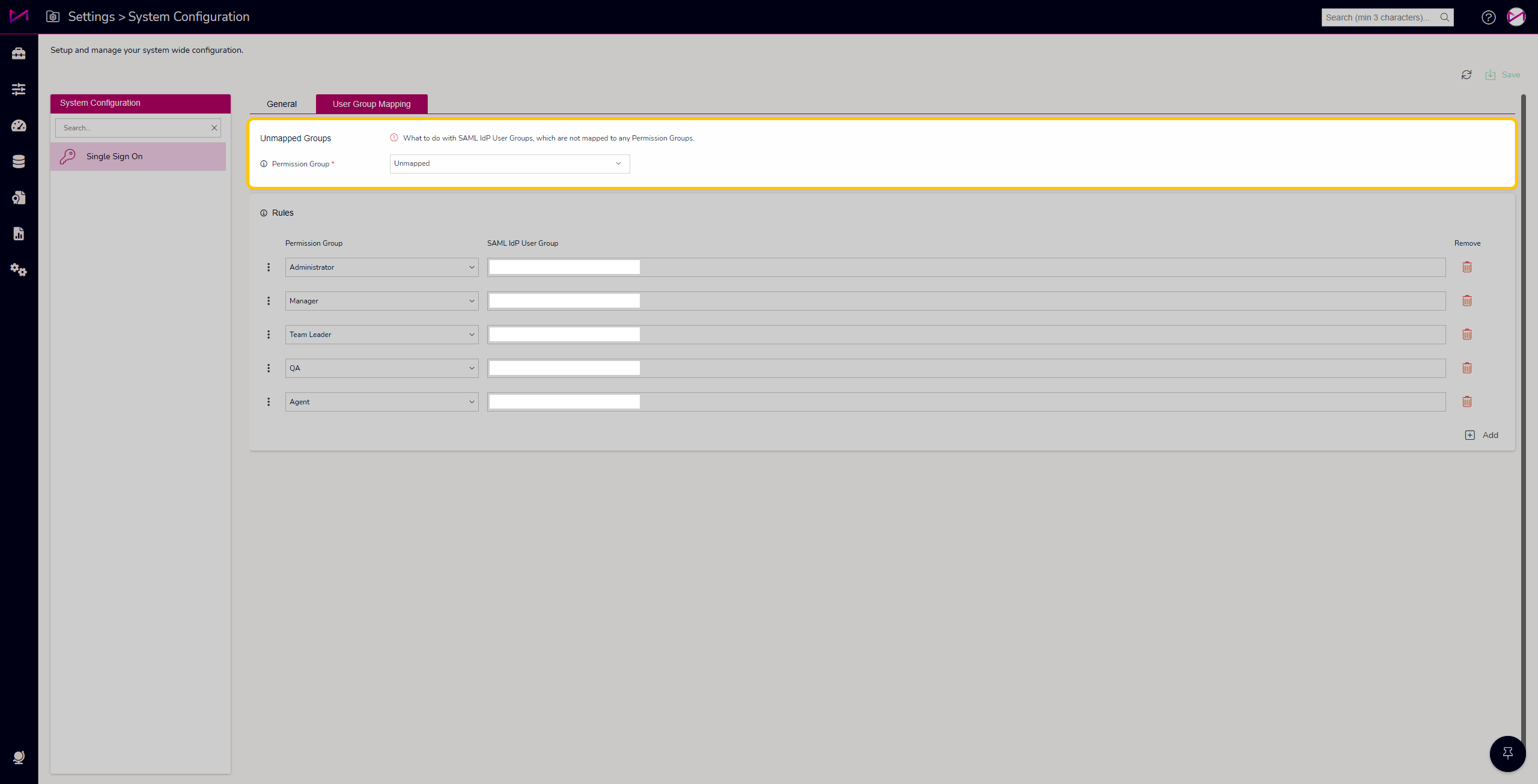Image resolution: width=1538 pixels, height=784 pixels.
Task: Open the dashboard gauge sidebar icon
Action: tap(19, 126)
